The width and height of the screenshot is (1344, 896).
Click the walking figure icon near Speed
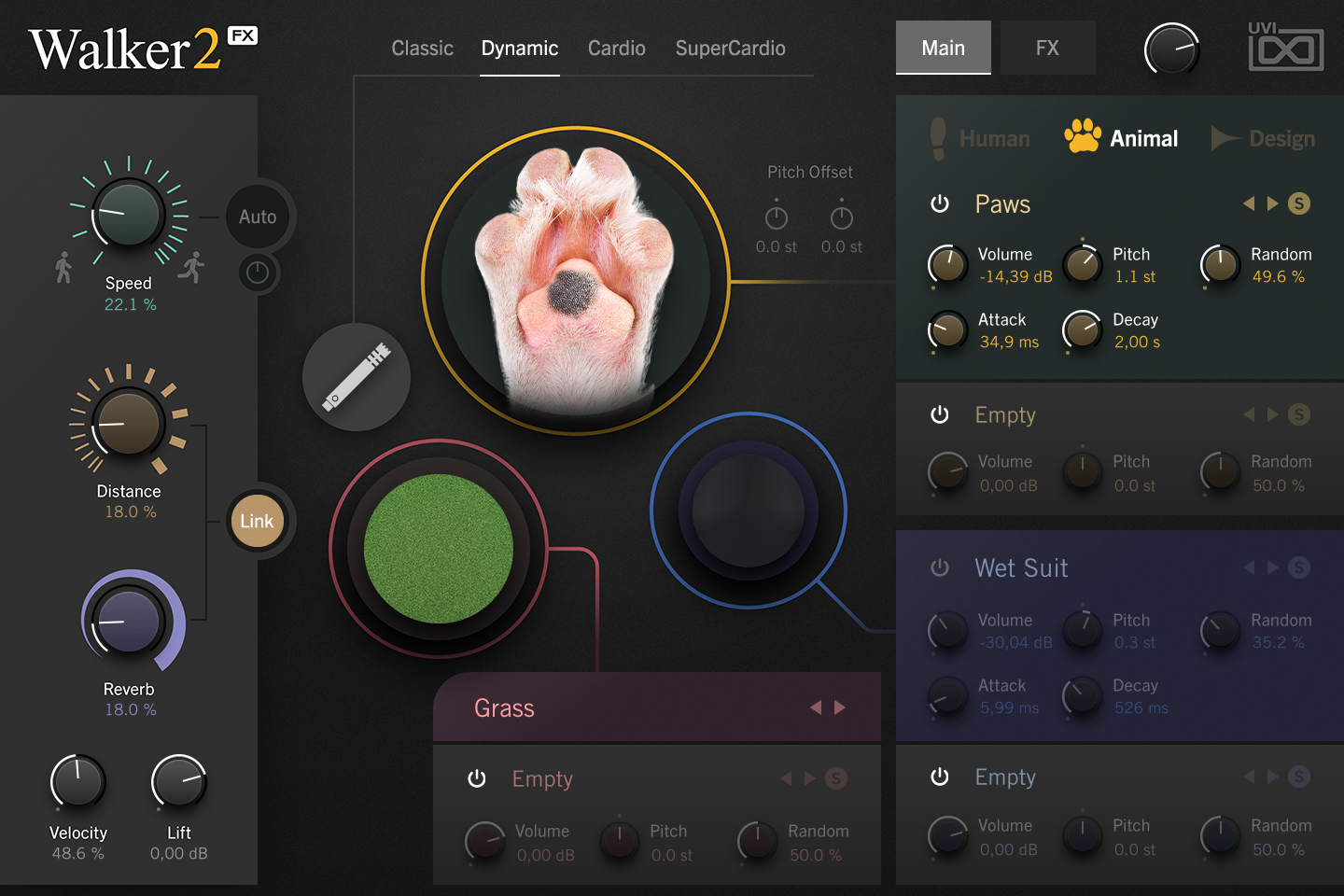(x=63, y=268)
